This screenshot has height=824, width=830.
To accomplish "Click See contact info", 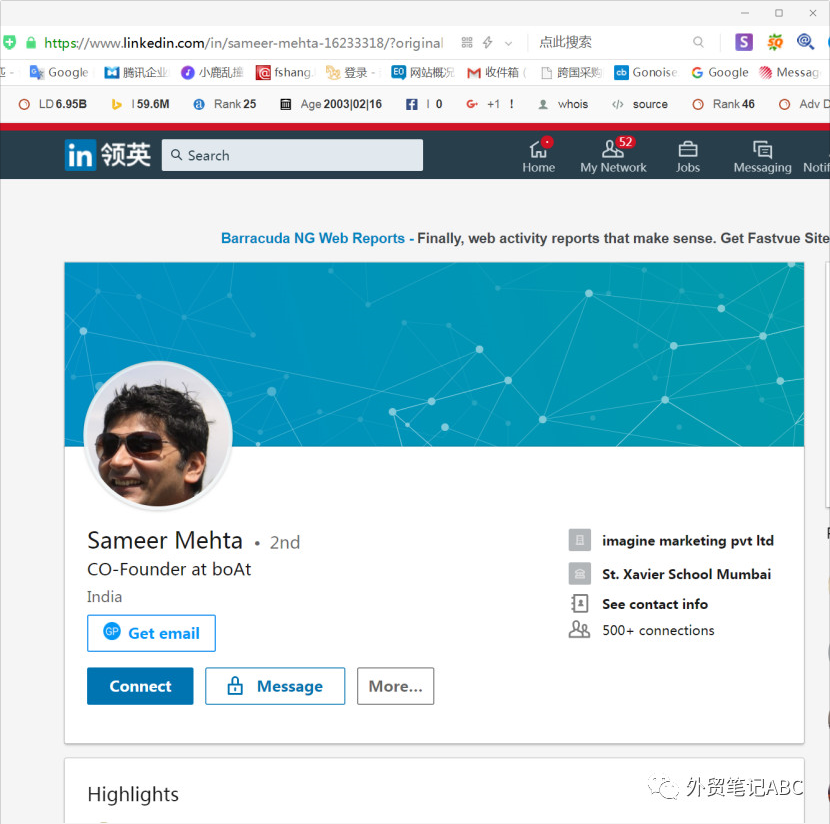I will click(x=655, y=604).
